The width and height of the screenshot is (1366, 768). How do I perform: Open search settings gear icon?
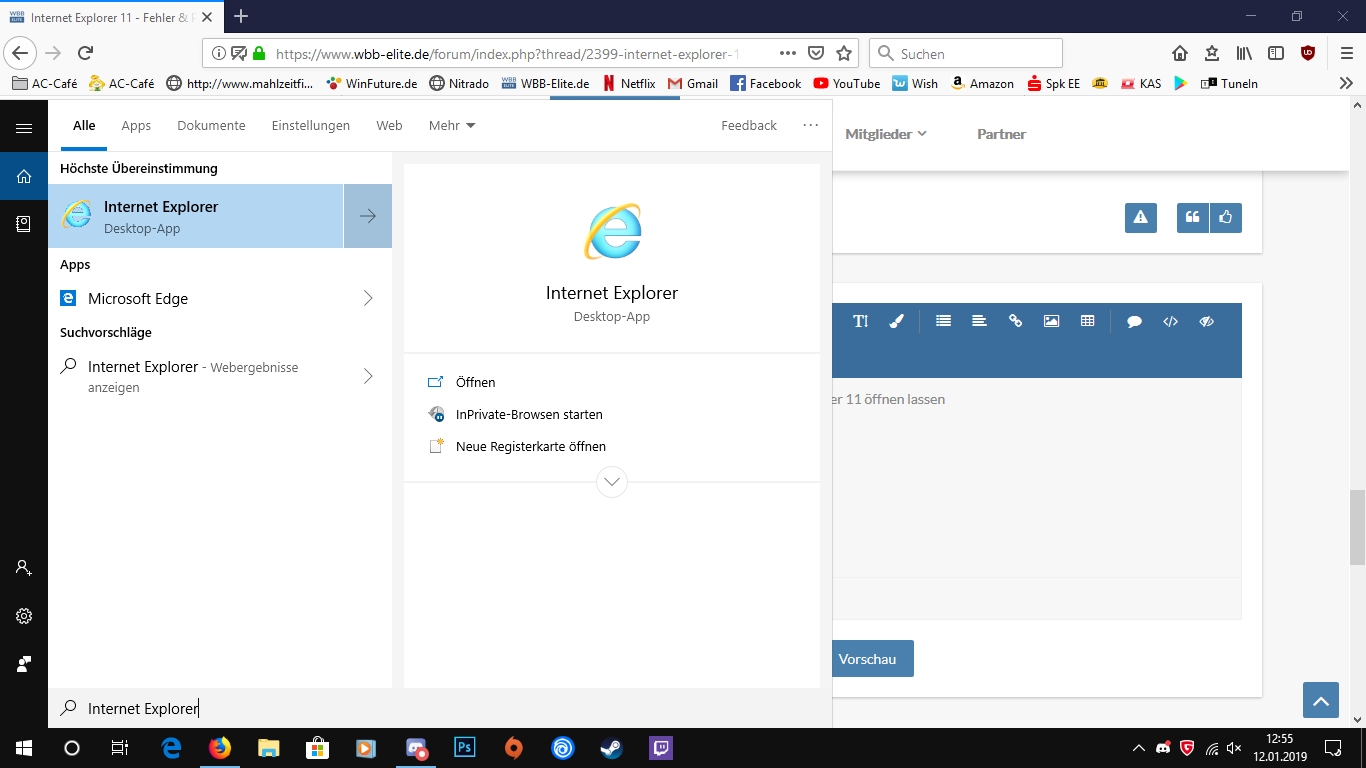tap(24, 616)
